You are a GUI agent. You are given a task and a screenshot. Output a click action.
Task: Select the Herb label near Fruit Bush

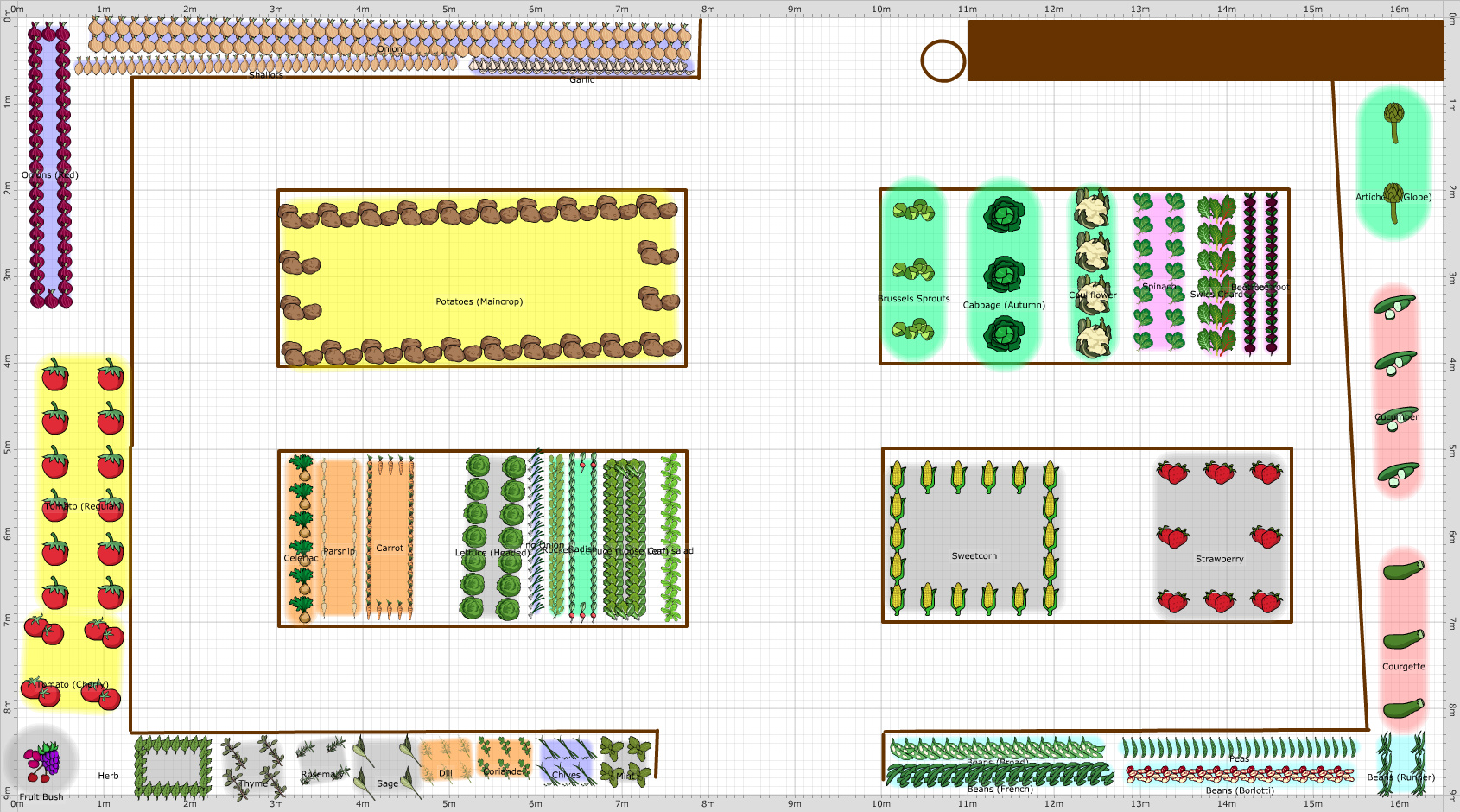(x=109, y=776)
